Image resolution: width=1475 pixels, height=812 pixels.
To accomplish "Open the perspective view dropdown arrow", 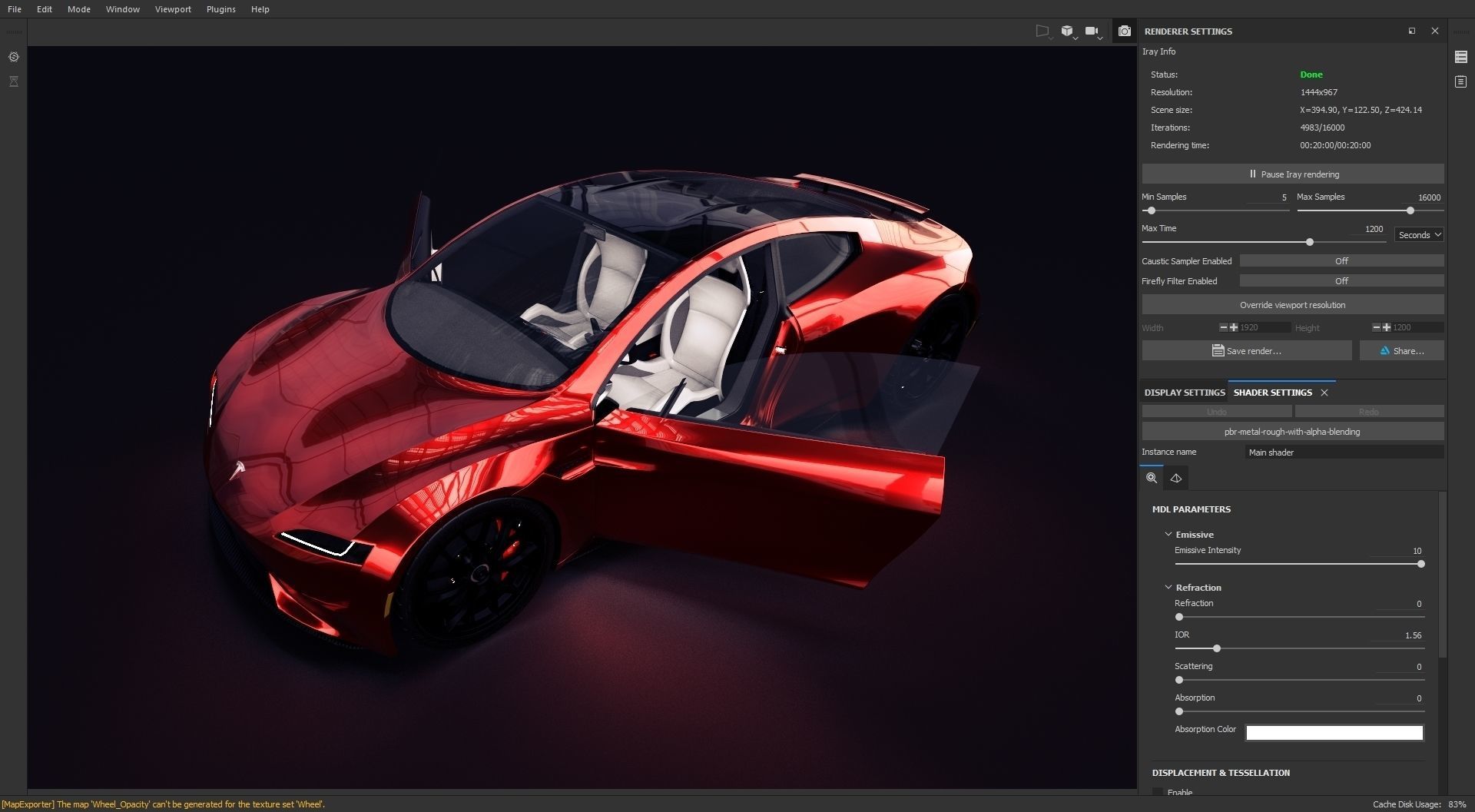I will tap(1050, 38).
